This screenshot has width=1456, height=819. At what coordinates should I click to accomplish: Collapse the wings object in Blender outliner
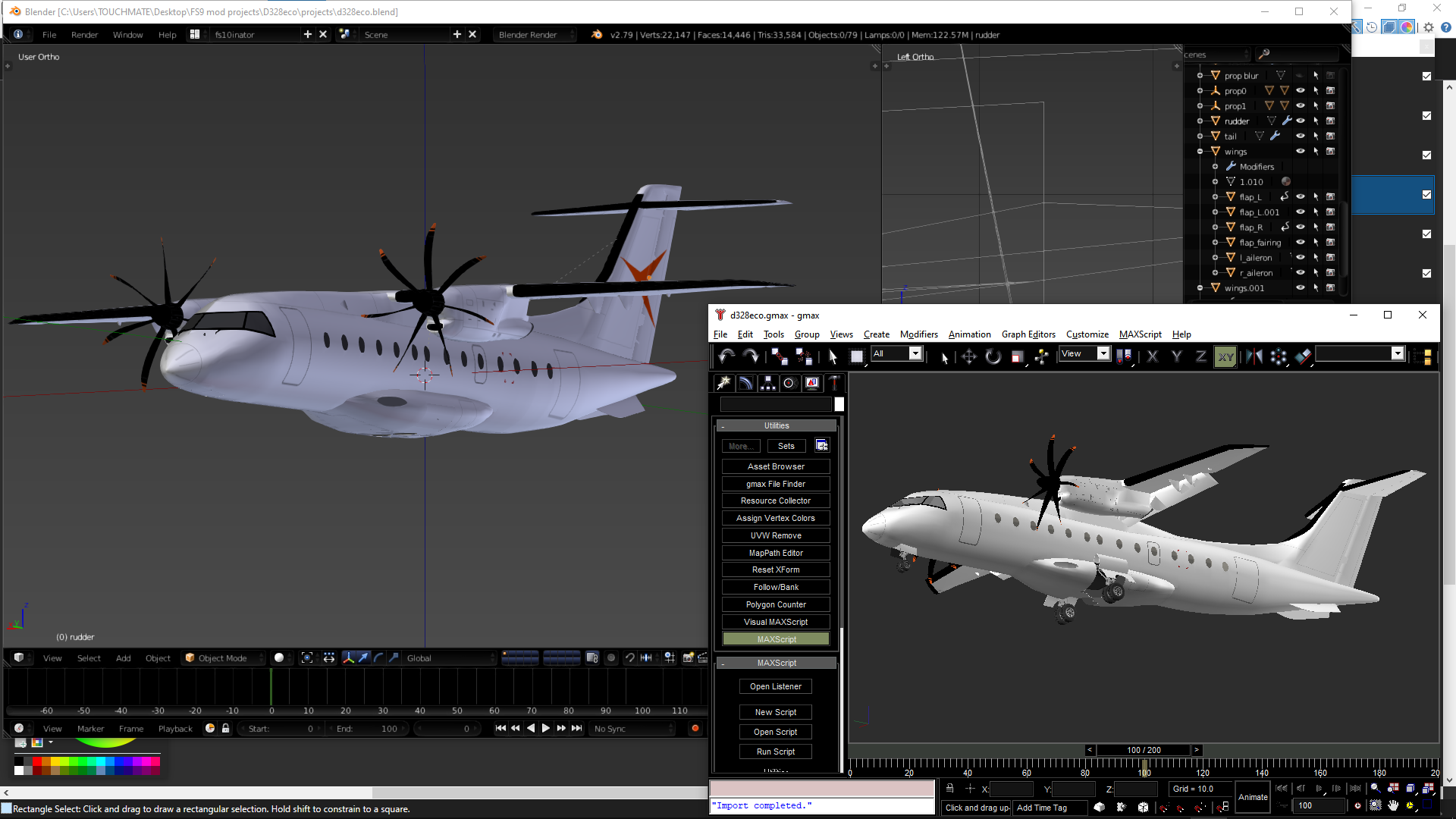click(1200, 151)
